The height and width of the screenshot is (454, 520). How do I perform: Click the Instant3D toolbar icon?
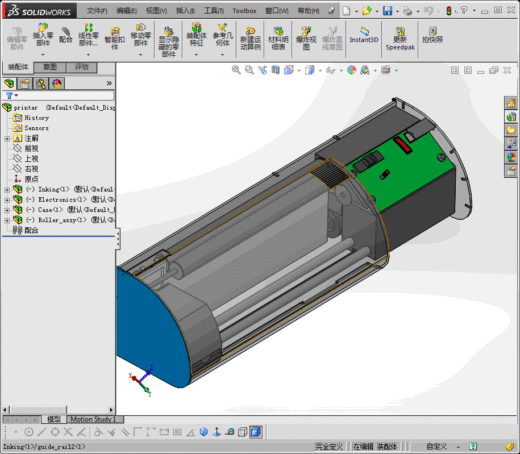tap(364, 36)
